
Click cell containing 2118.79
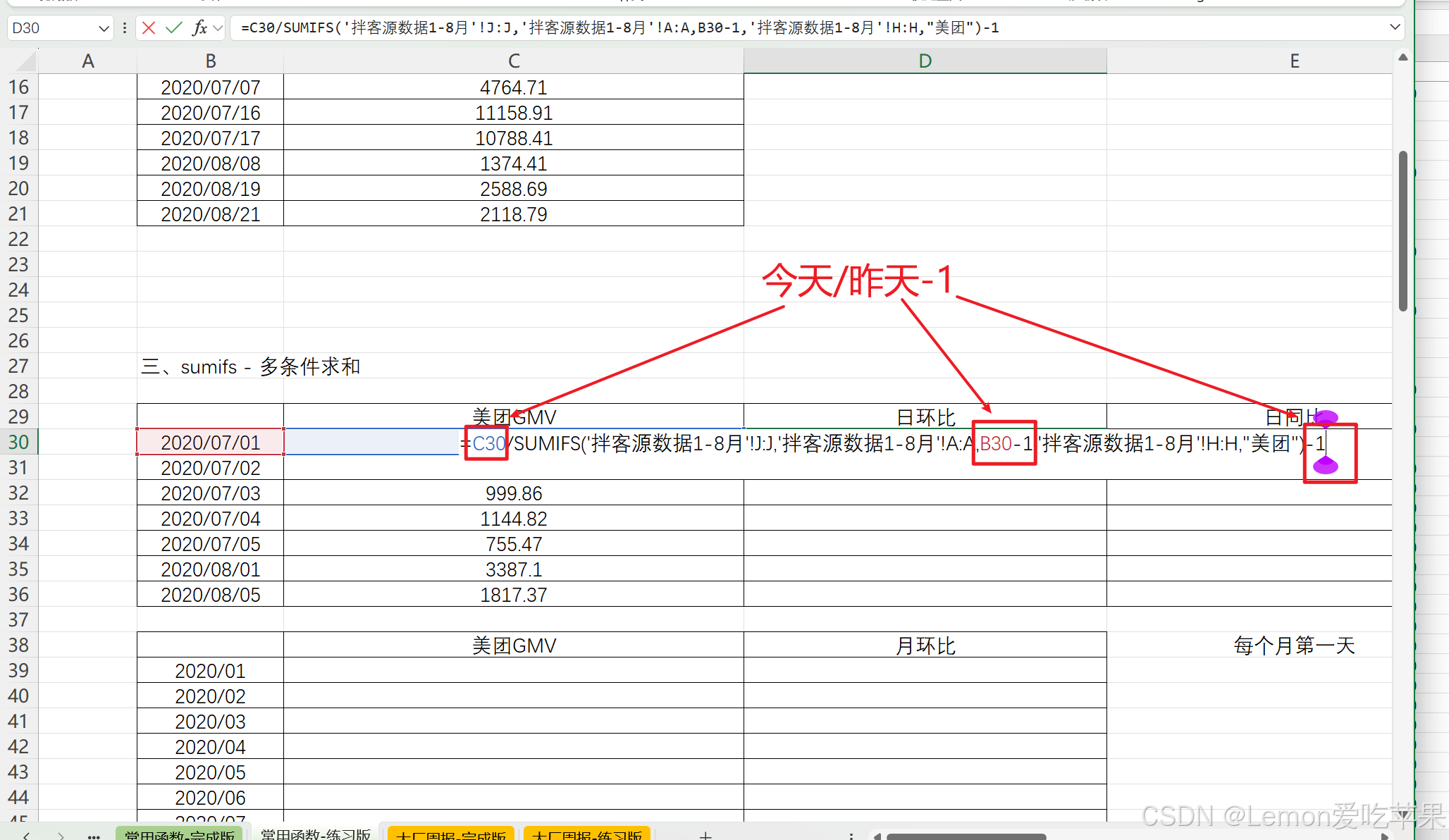click(514, 214)
